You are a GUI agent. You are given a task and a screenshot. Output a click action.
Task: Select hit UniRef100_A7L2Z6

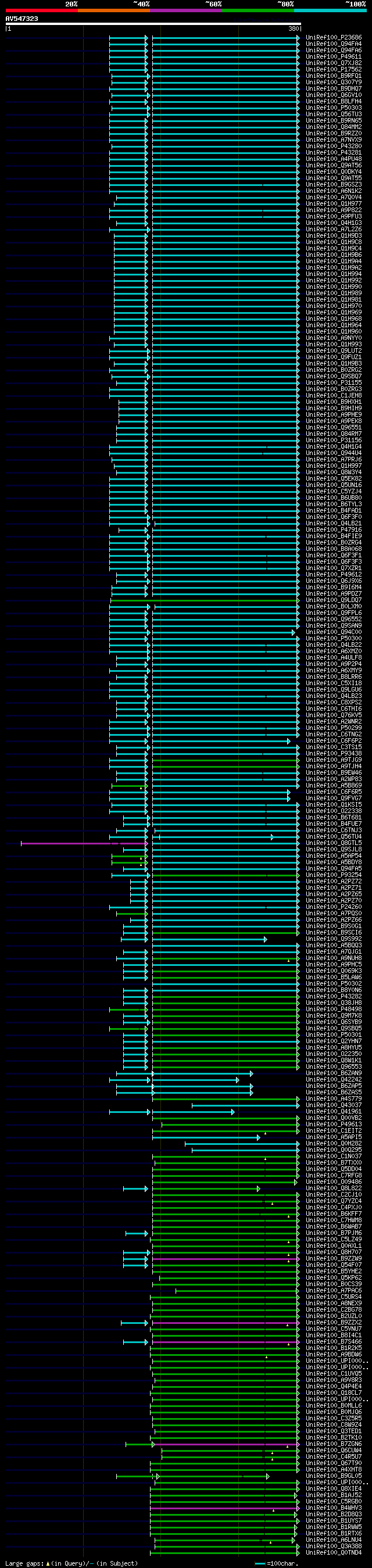pos(334,229)
